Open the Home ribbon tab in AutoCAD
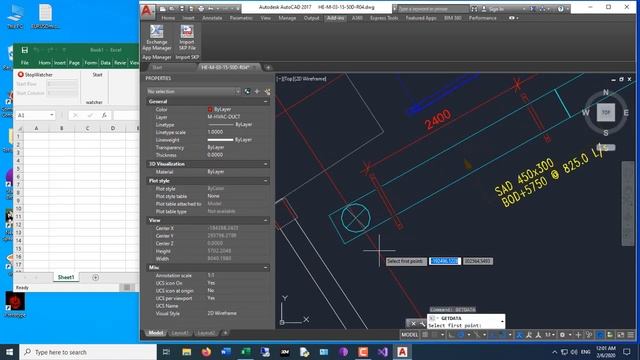This screenshot has width=640, height=360. coord(168,18)
